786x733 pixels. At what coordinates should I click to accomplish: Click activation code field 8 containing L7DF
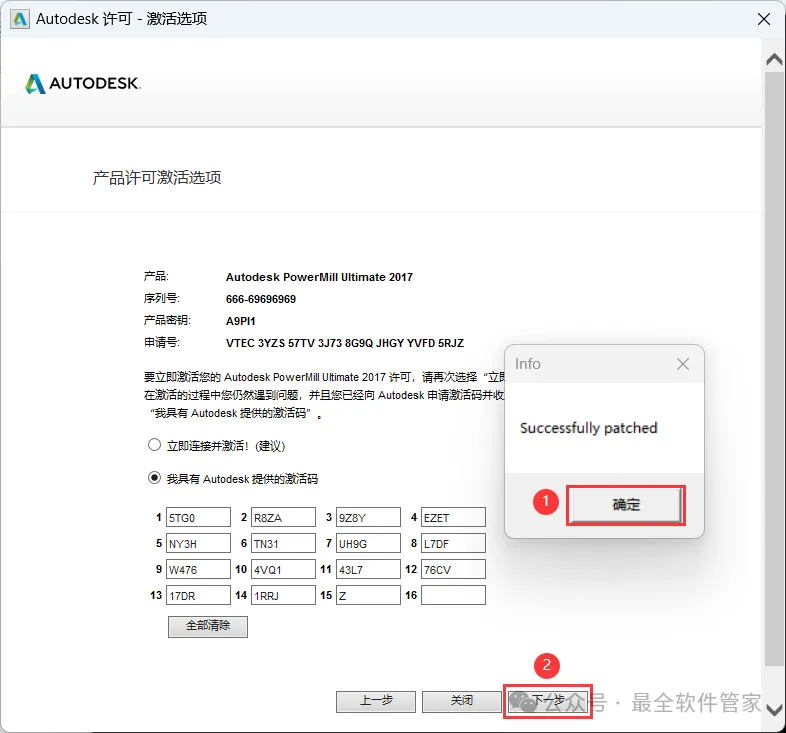(453, 543)
